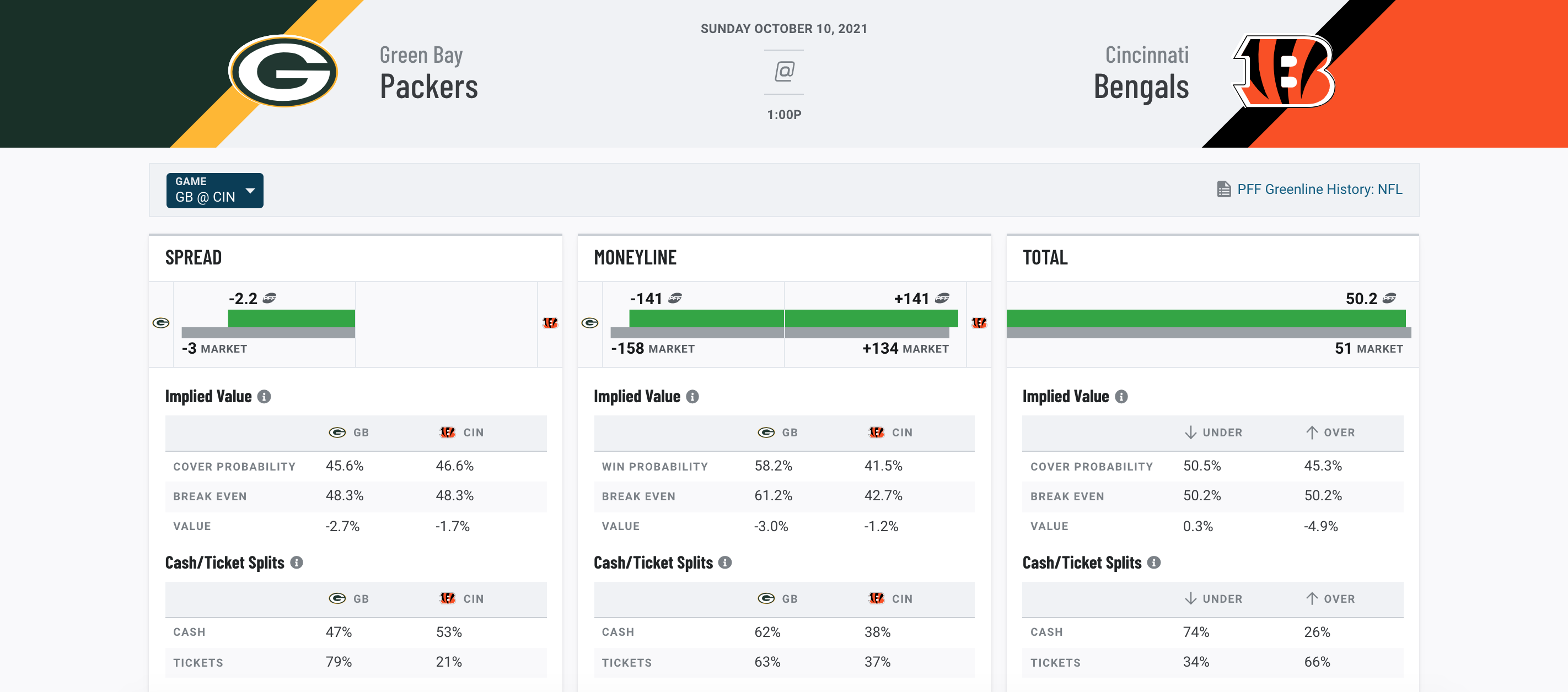This screenshot has width=1568, height=692.
Task: Click PFF football icon next to -141 moneyline
Action: 675,298
